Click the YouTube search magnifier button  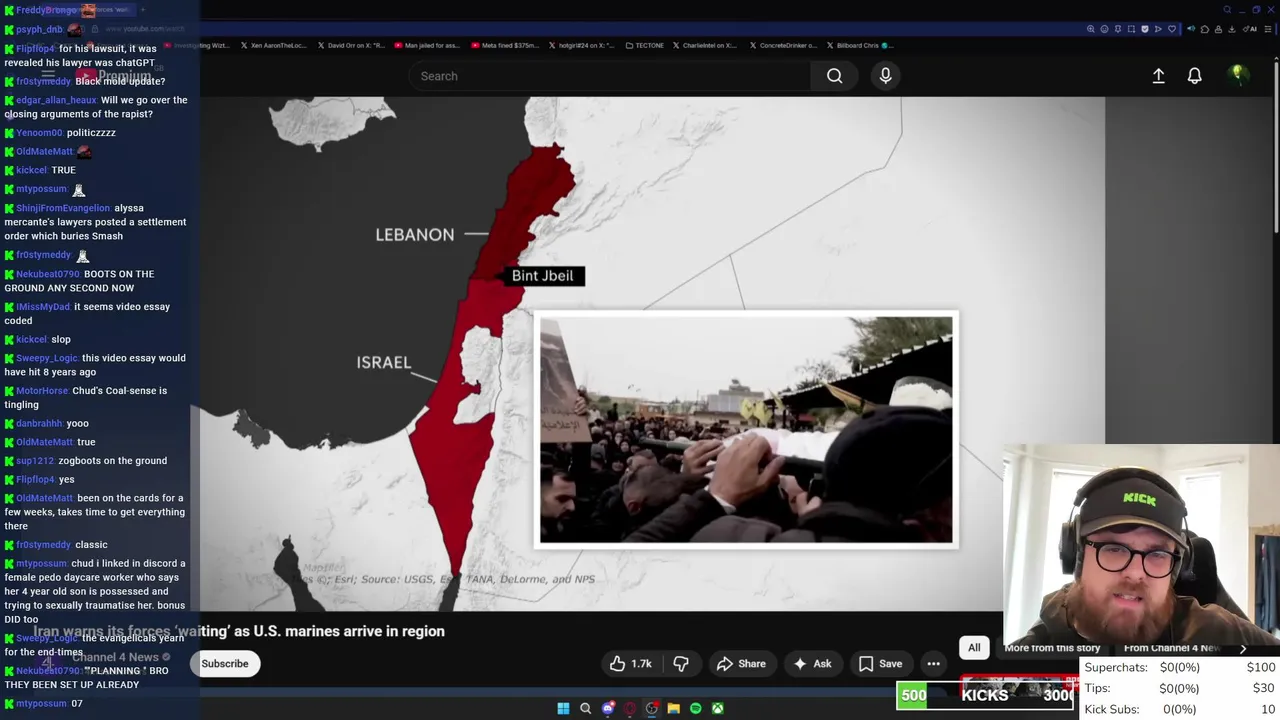tap(834, 76)
